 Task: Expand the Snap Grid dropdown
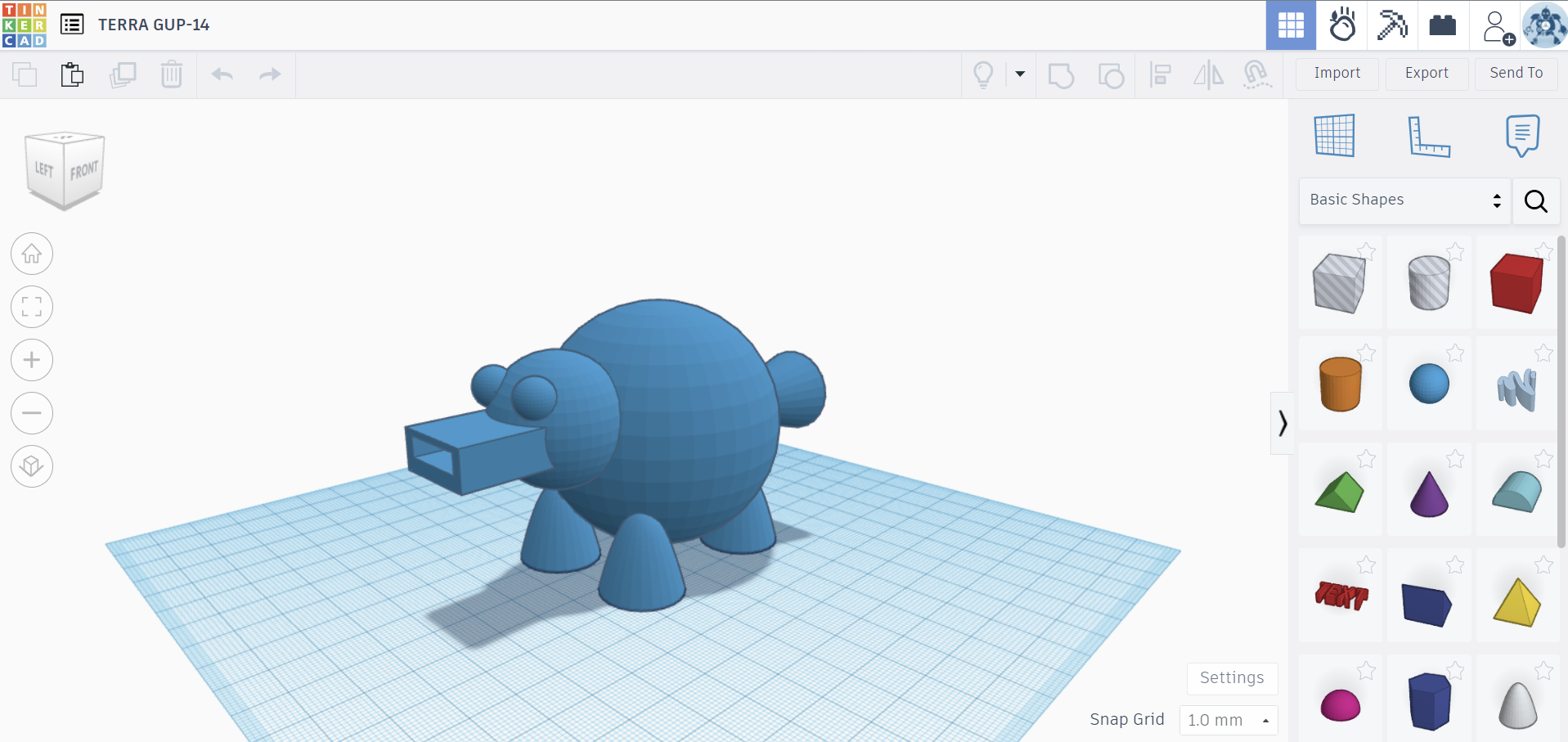pyautogui.click(x=1228, y=720)
